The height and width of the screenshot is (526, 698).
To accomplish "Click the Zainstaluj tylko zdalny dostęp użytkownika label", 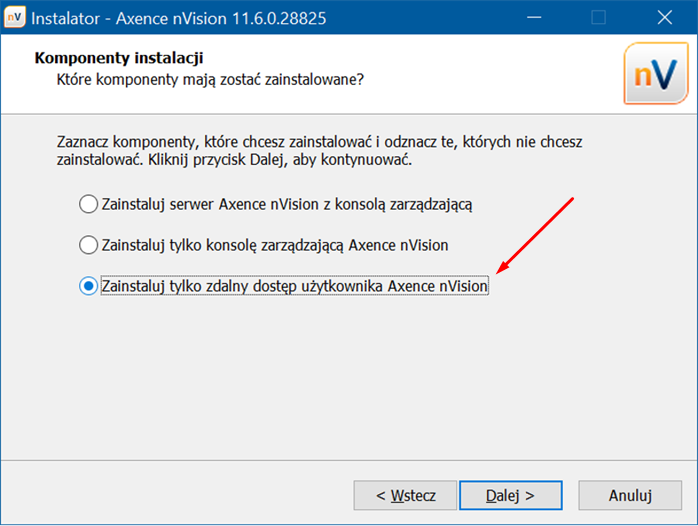I will [295, 286].
